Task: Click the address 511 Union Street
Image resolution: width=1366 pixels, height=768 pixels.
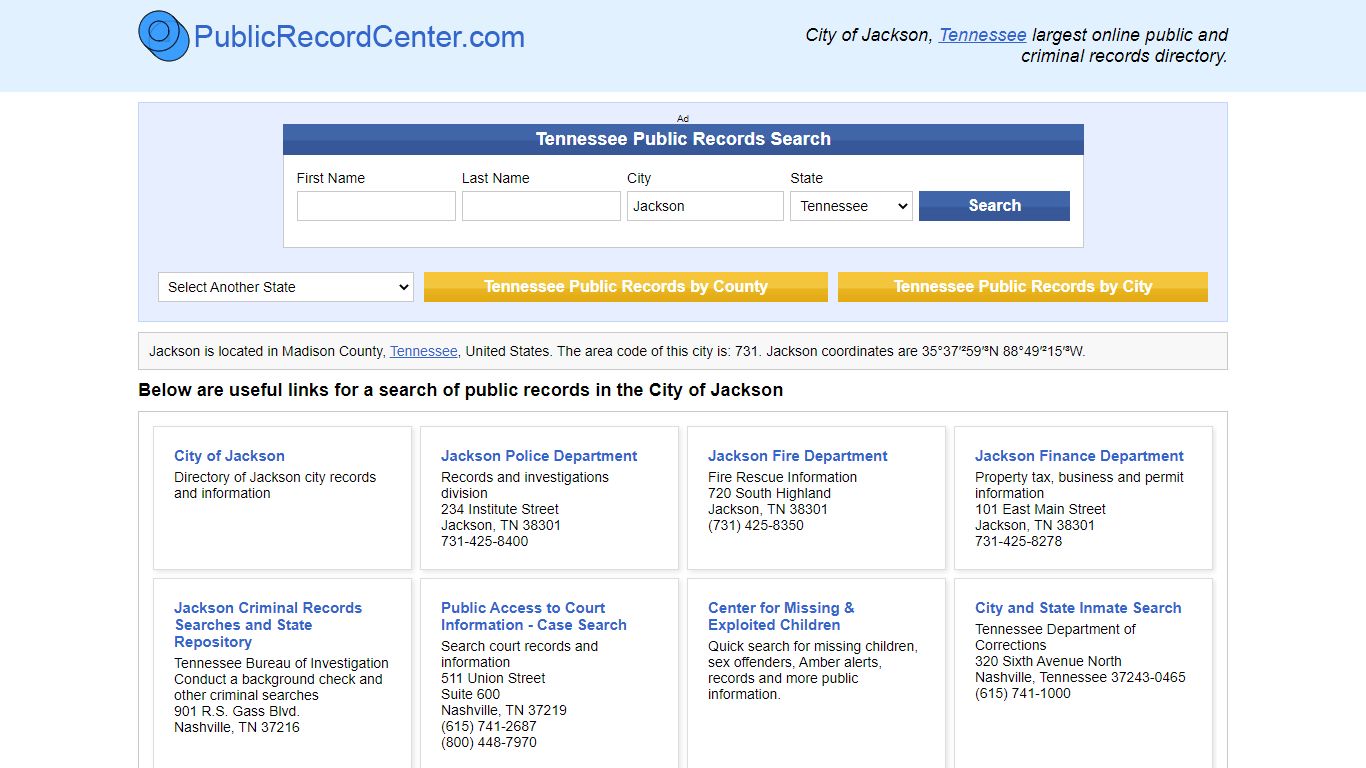Action: pyautogui.click(x=493, y=678)
